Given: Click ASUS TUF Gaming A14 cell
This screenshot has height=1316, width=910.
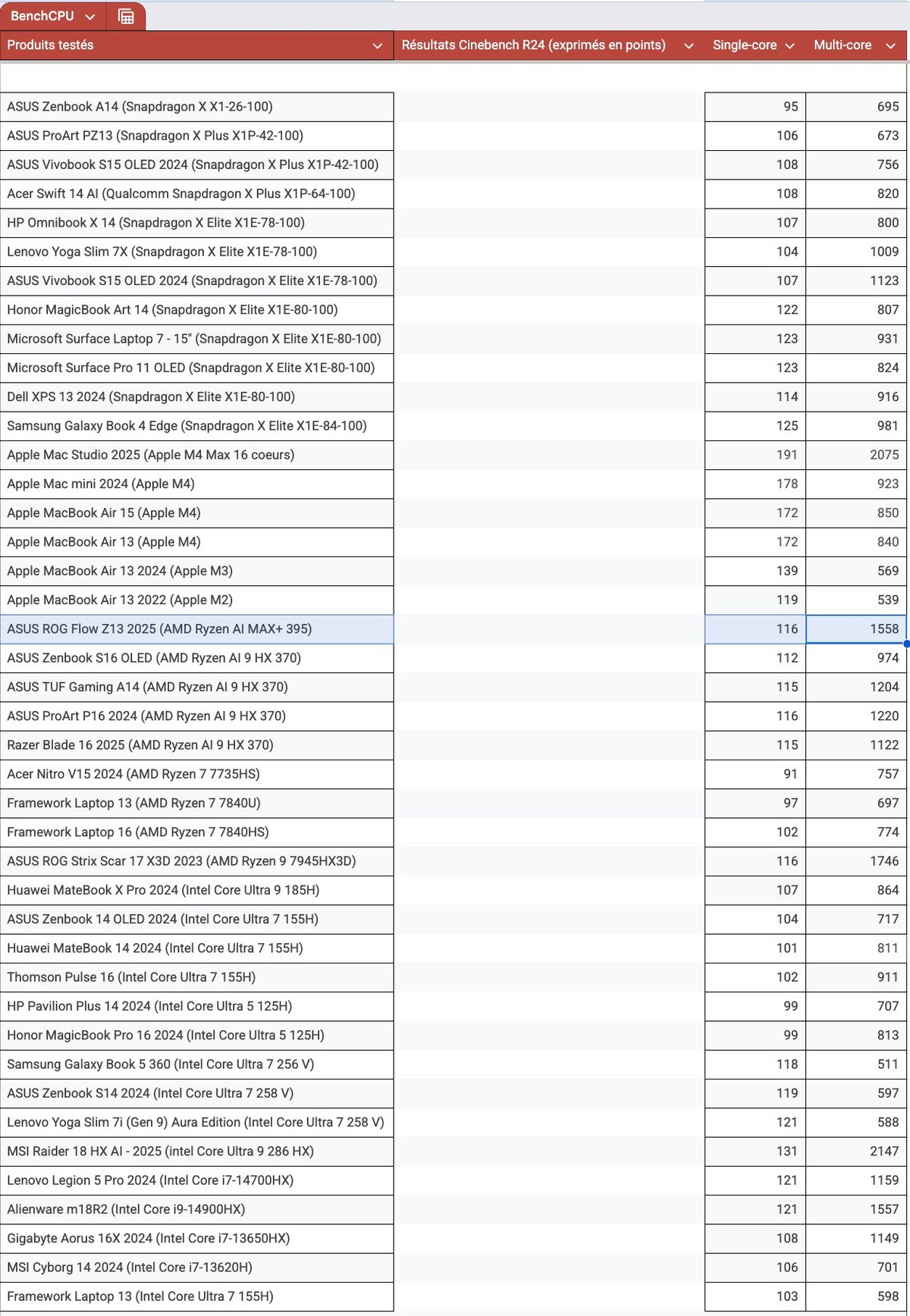Looking at the screenshot, I should point(197,687).
